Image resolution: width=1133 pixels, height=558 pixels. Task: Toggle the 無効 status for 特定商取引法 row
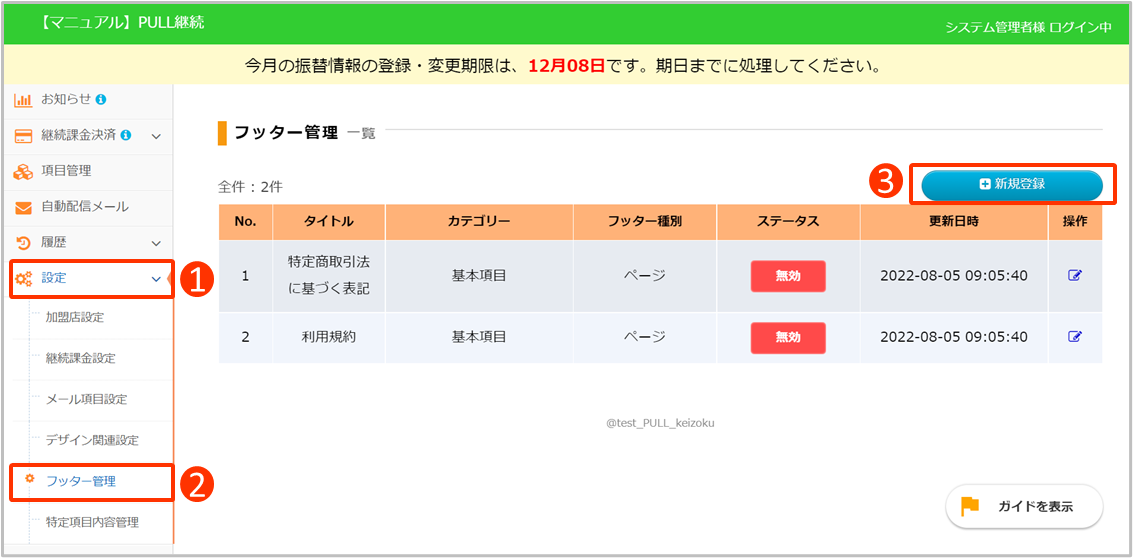pos(788,276)
